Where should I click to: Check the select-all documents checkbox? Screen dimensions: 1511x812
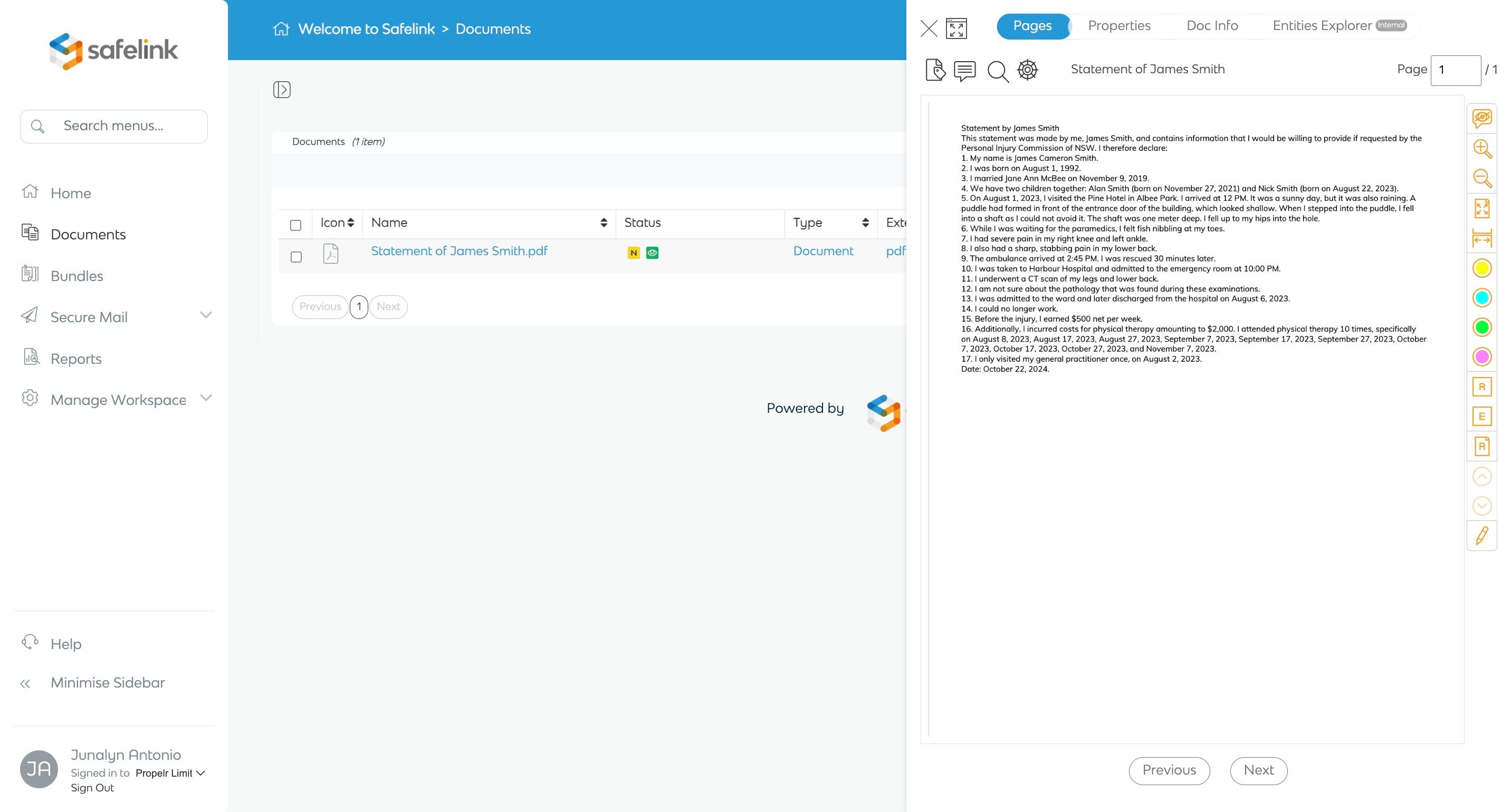pyautogui.click(x=295, y=225)
